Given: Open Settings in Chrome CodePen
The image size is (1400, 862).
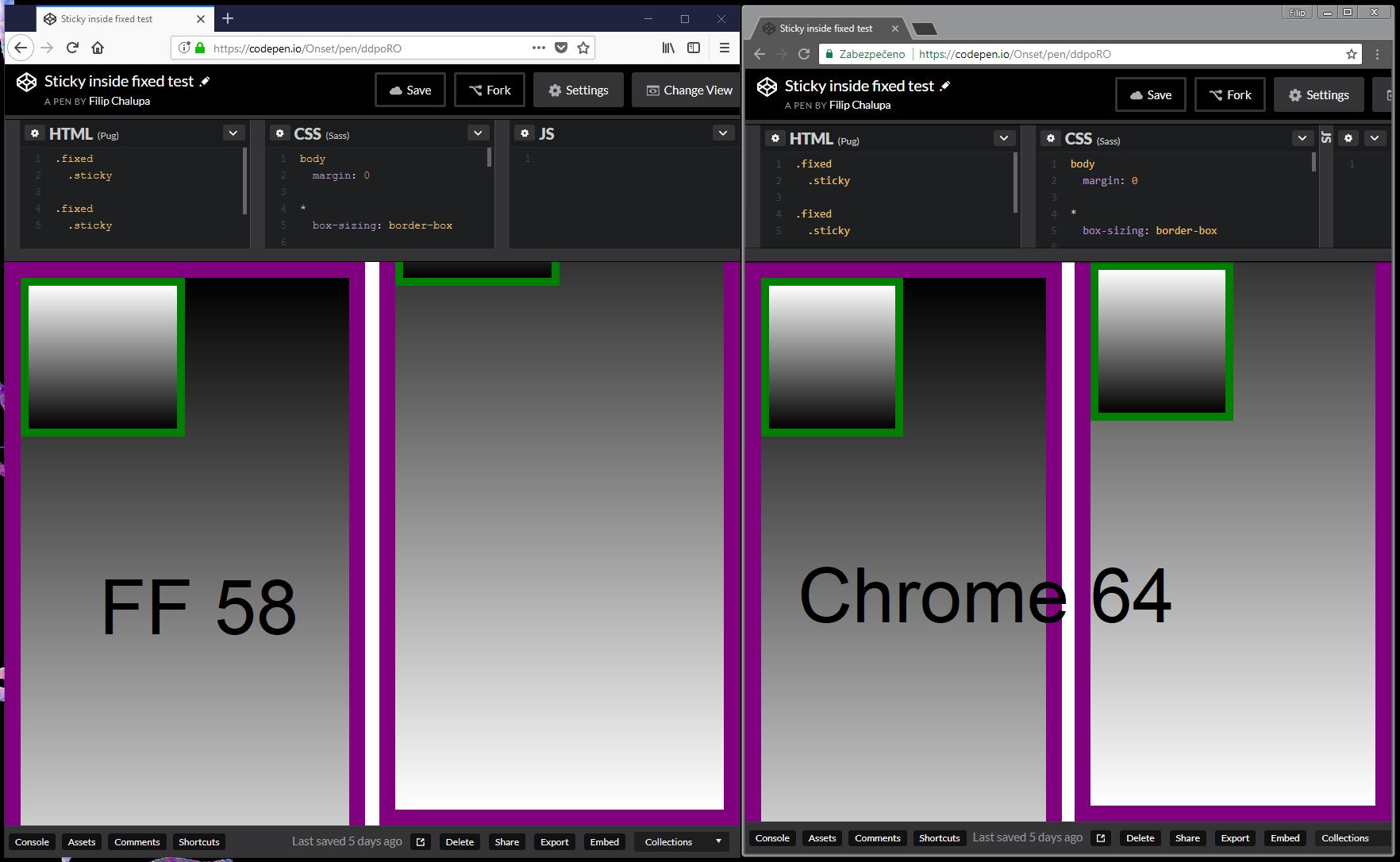Looking at the screenshot, I should point(1318,94).
